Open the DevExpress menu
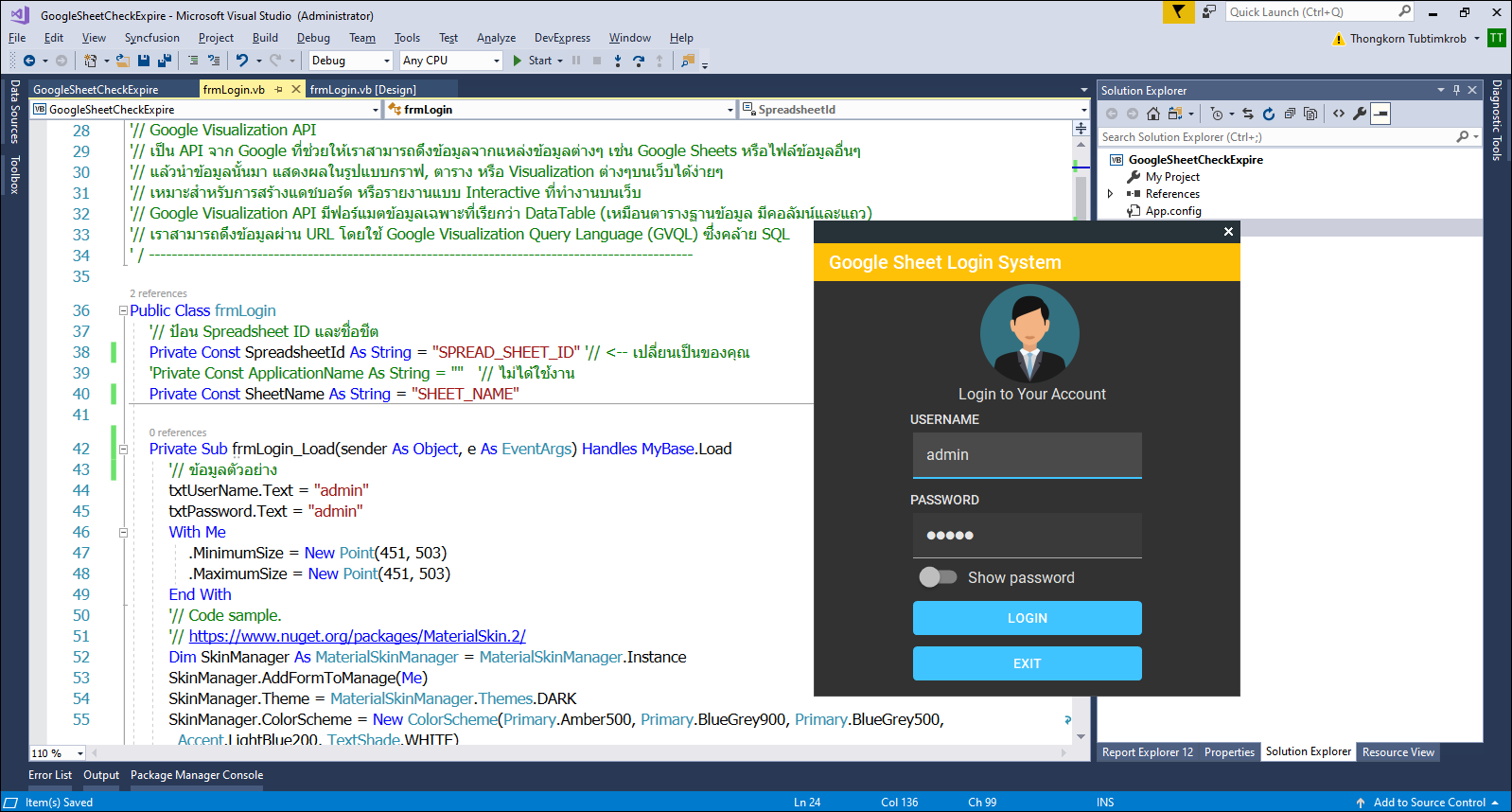The image size is (1512, 812). (562, 38)
